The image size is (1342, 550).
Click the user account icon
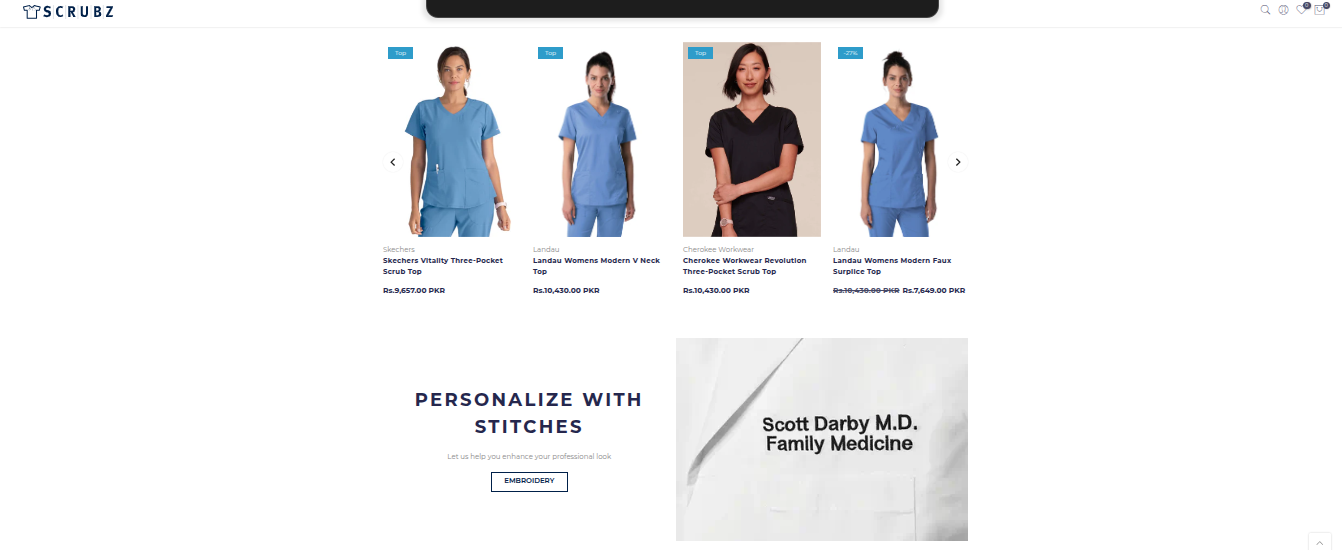pyautogui.click(x=1283, y=10)
